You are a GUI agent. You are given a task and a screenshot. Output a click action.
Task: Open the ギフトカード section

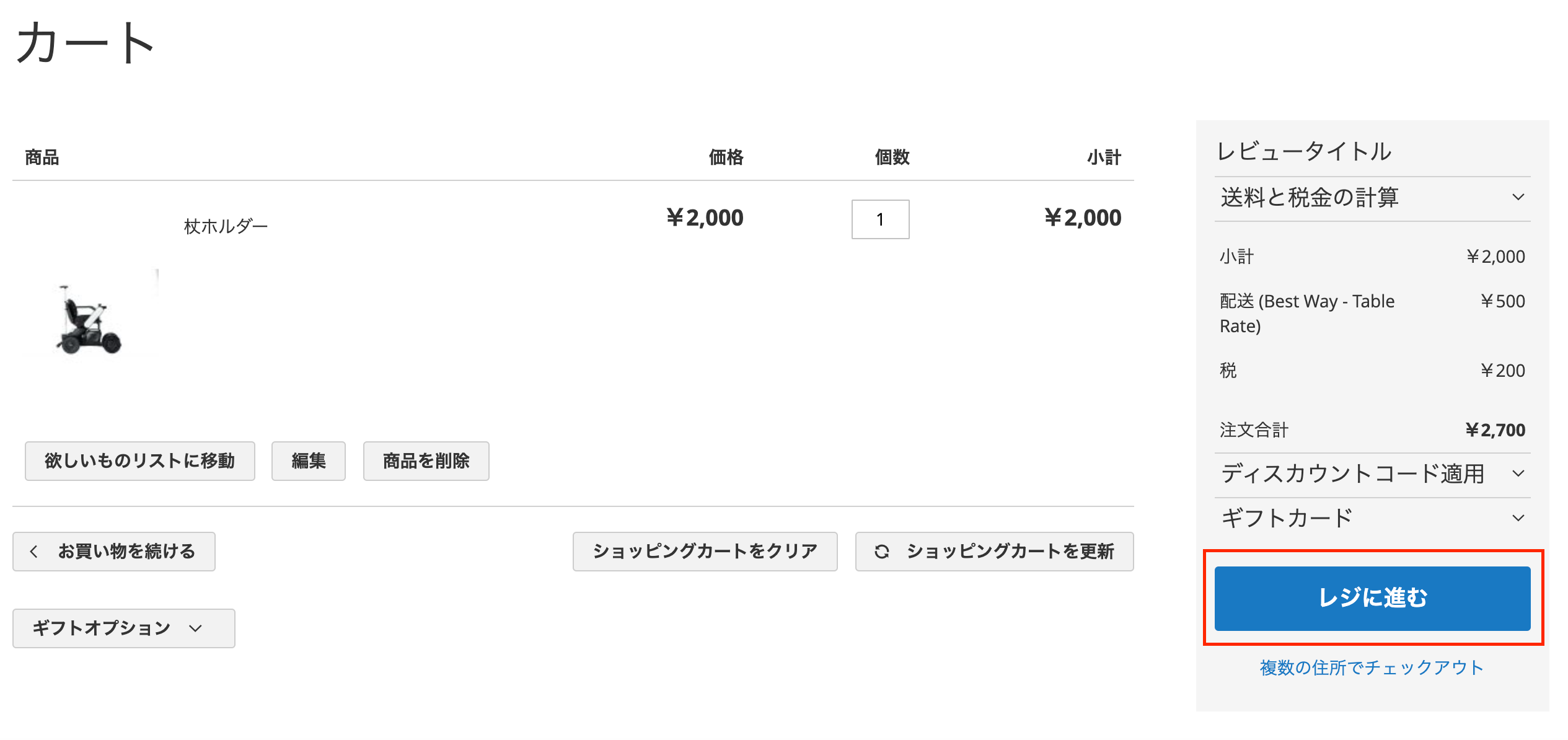[1372, 518]
